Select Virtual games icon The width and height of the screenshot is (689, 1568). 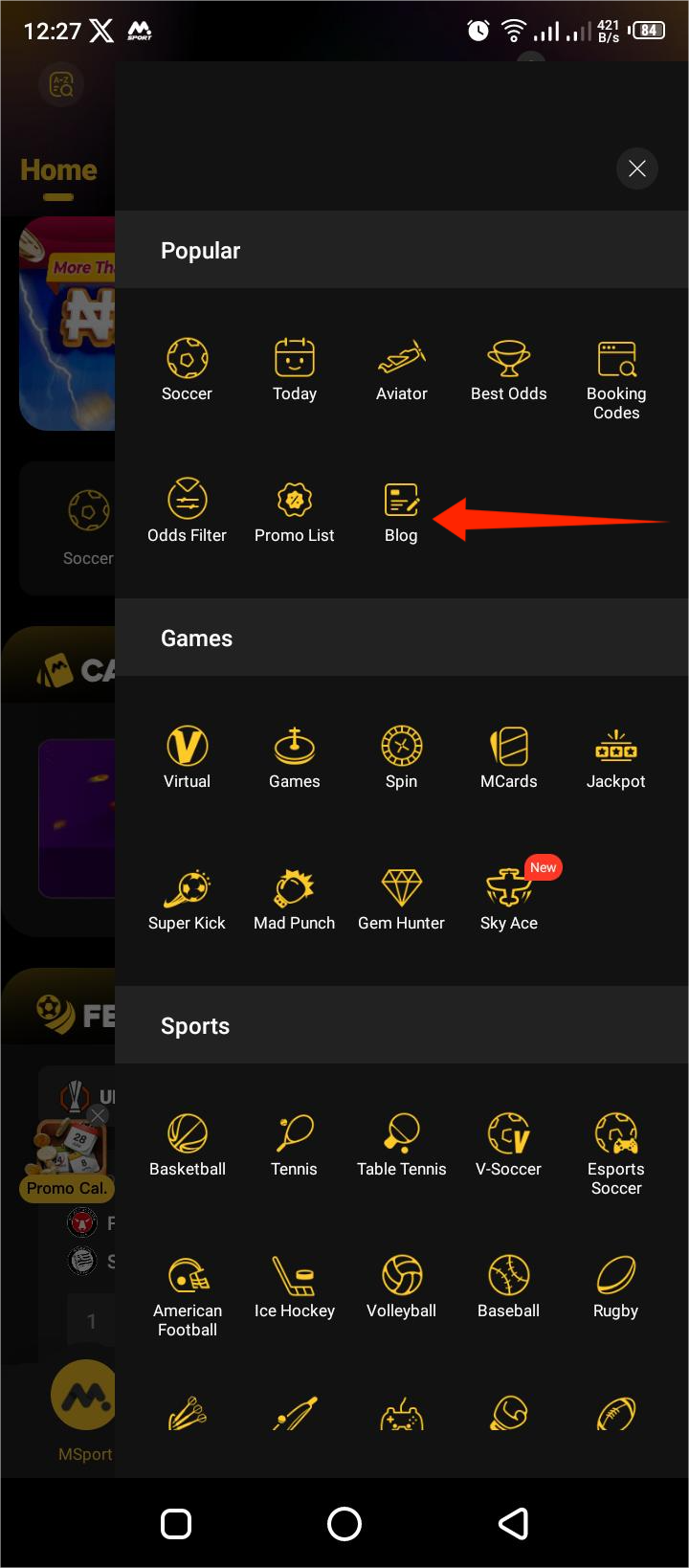187,747
